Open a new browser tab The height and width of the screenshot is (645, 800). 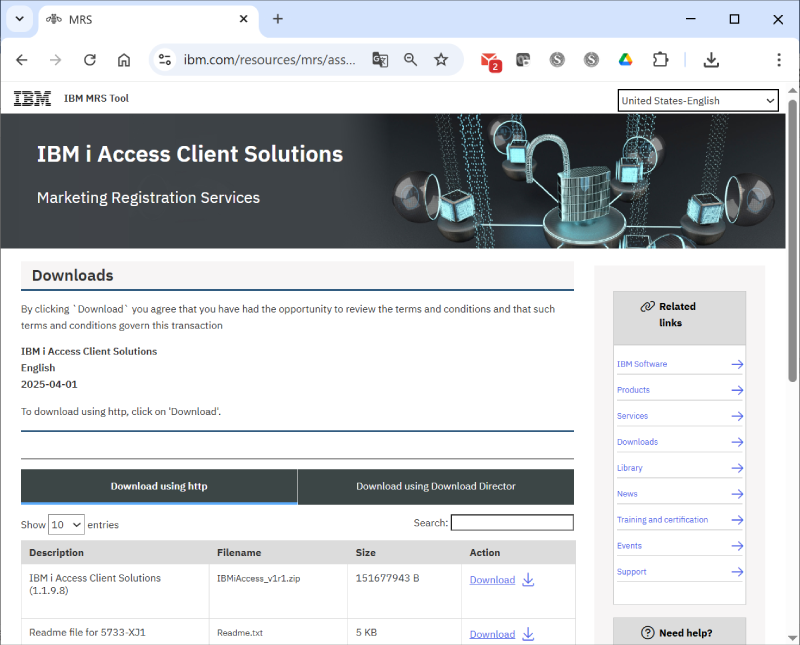278,19
